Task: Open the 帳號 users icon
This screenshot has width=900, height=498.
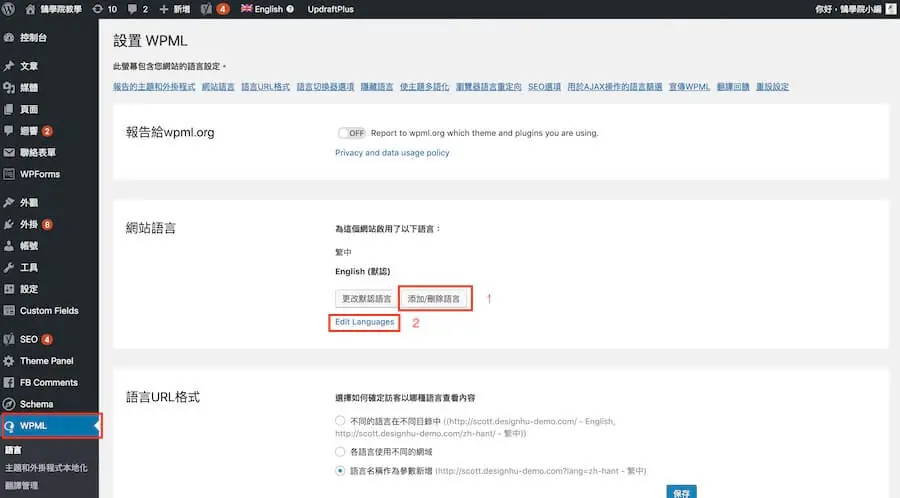Action: [x=9, y=246]
